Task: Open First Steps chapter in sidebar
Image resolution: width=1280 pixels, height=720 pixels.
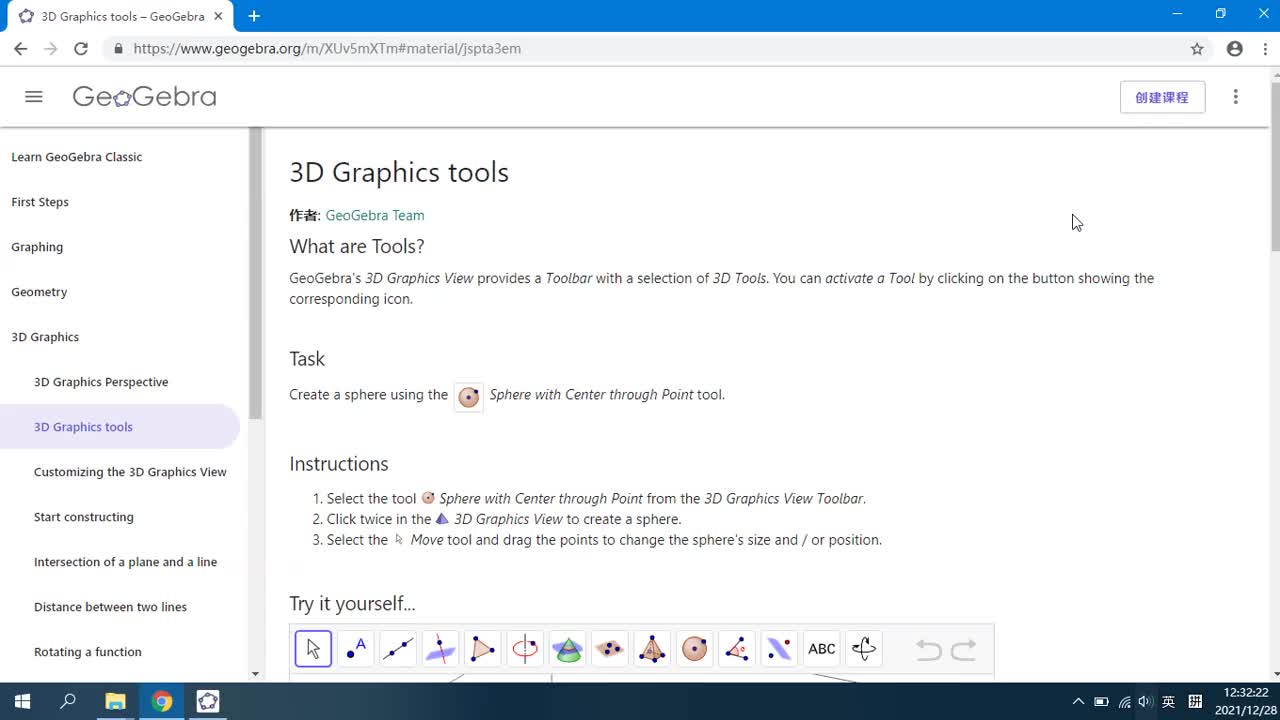Action: [40, 202]
